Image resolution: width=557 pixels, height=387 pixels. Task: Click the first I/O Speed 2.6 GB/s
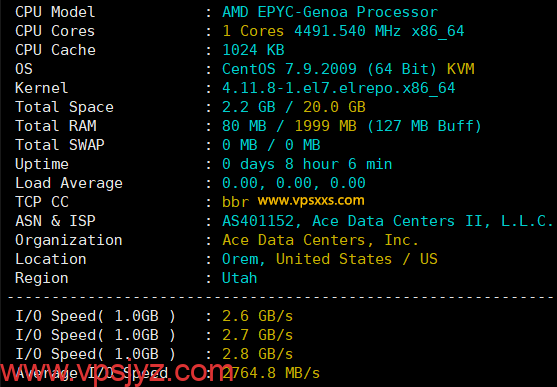pyautogui.click(x=258, y=316)
